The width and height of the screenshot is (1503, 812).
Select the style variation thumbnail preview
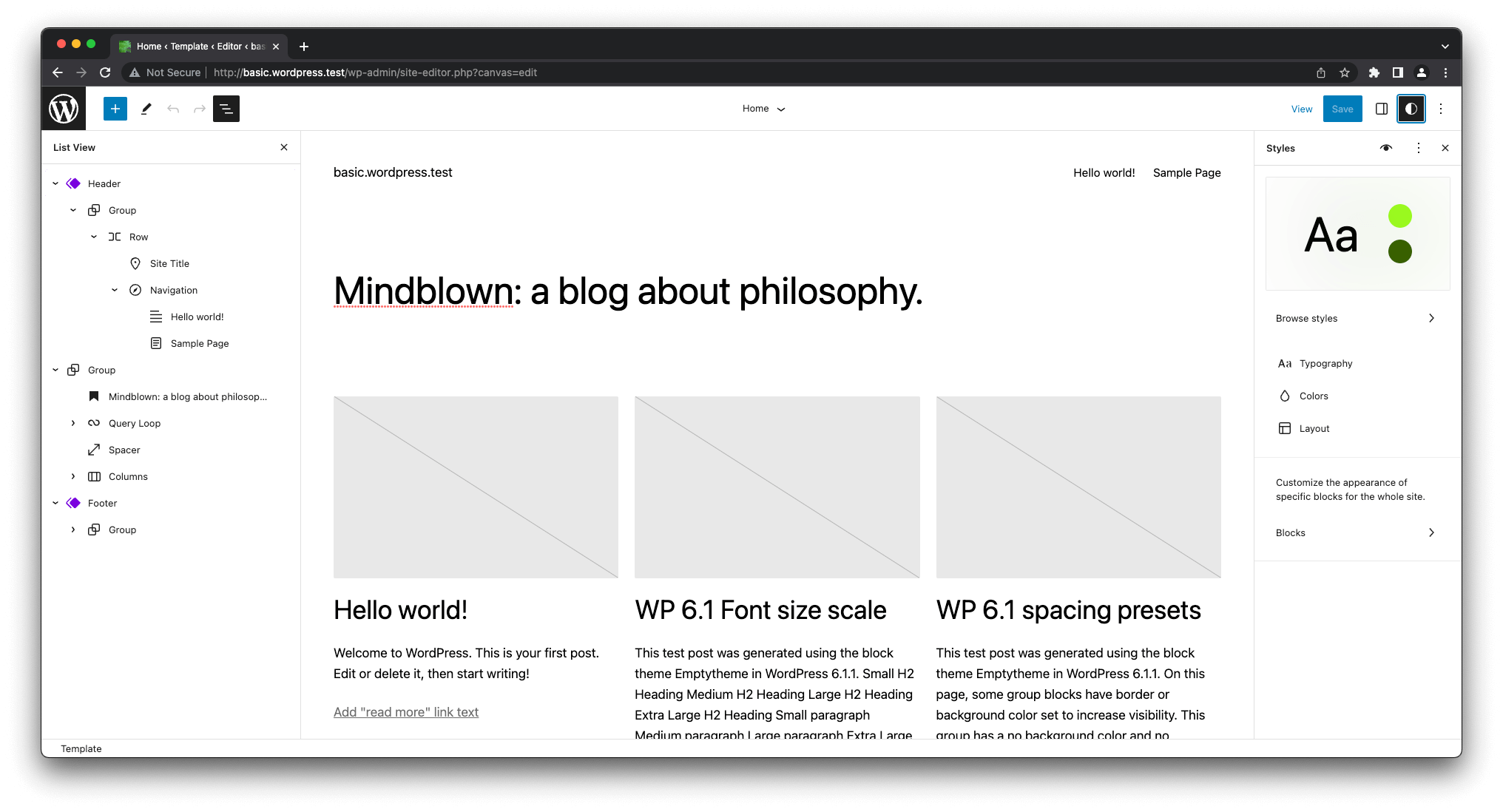pyautogui.click(x=1358, y=234)
